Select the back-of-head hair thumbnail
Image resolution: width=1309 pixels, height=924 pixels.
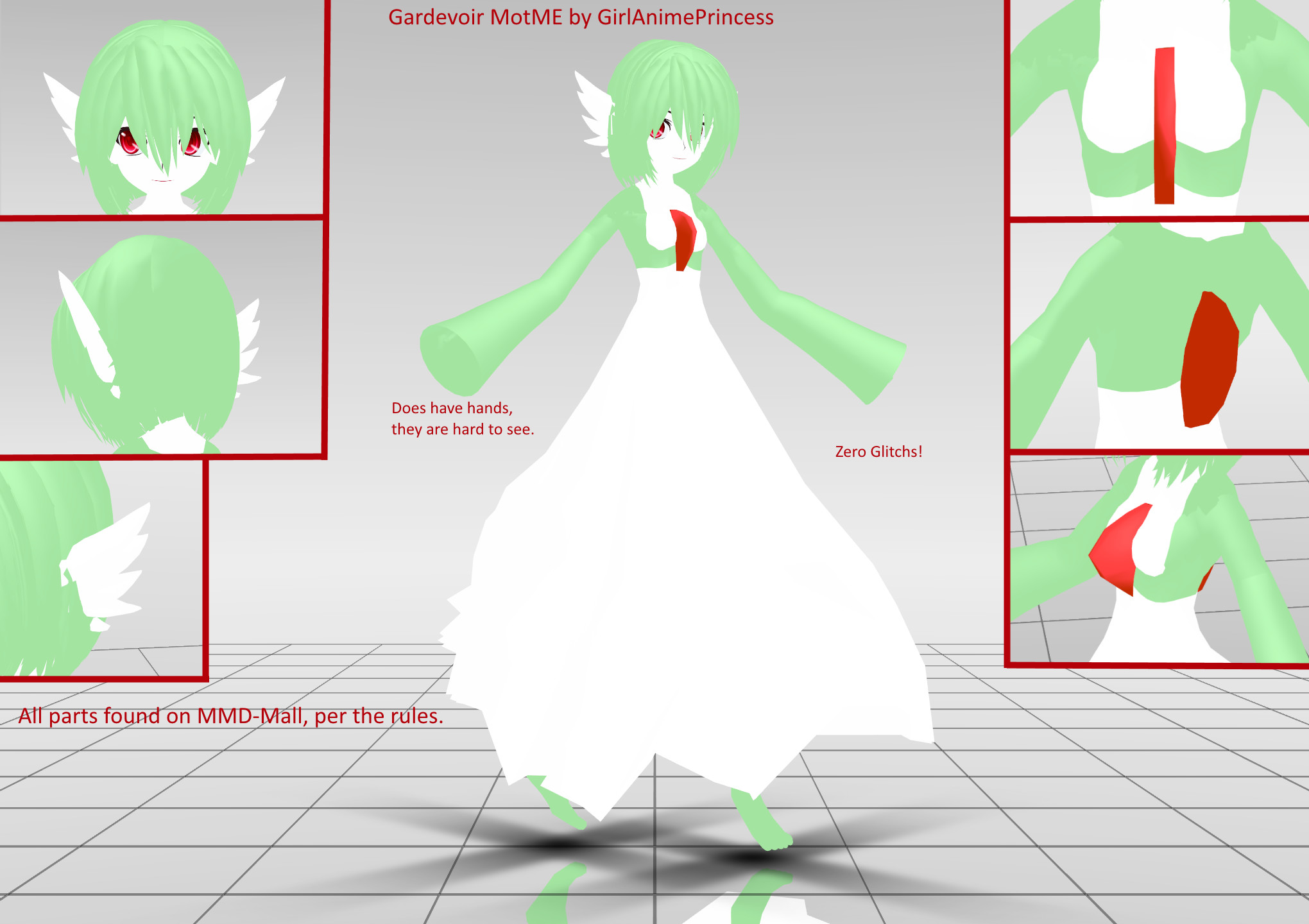(160, 337)
